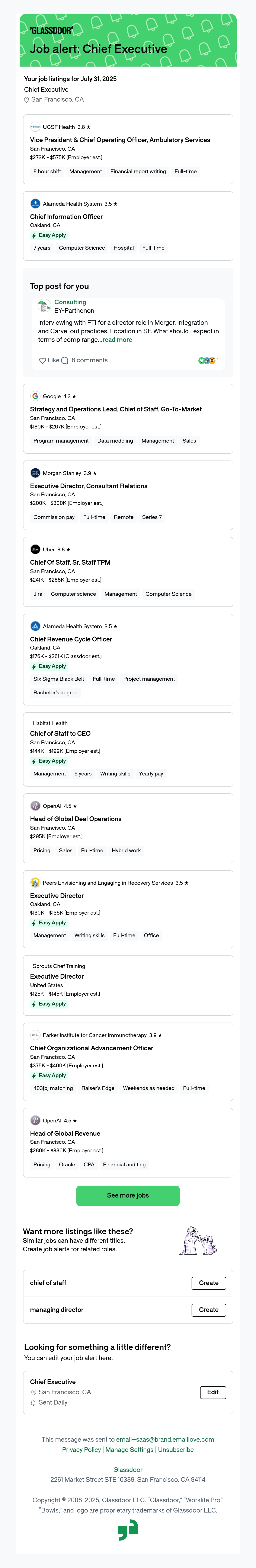Click the OpenAI logo beside Head of Global Revenue
This screenshot has height=1568, width=256.
[35, 1121]
